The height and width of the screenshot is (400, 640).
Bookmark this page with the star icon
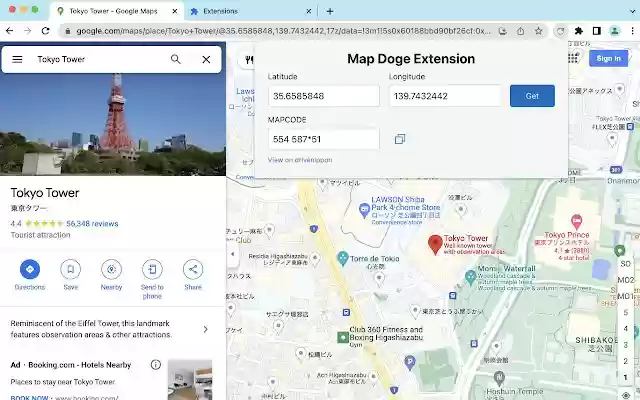[x=538, y=31]
